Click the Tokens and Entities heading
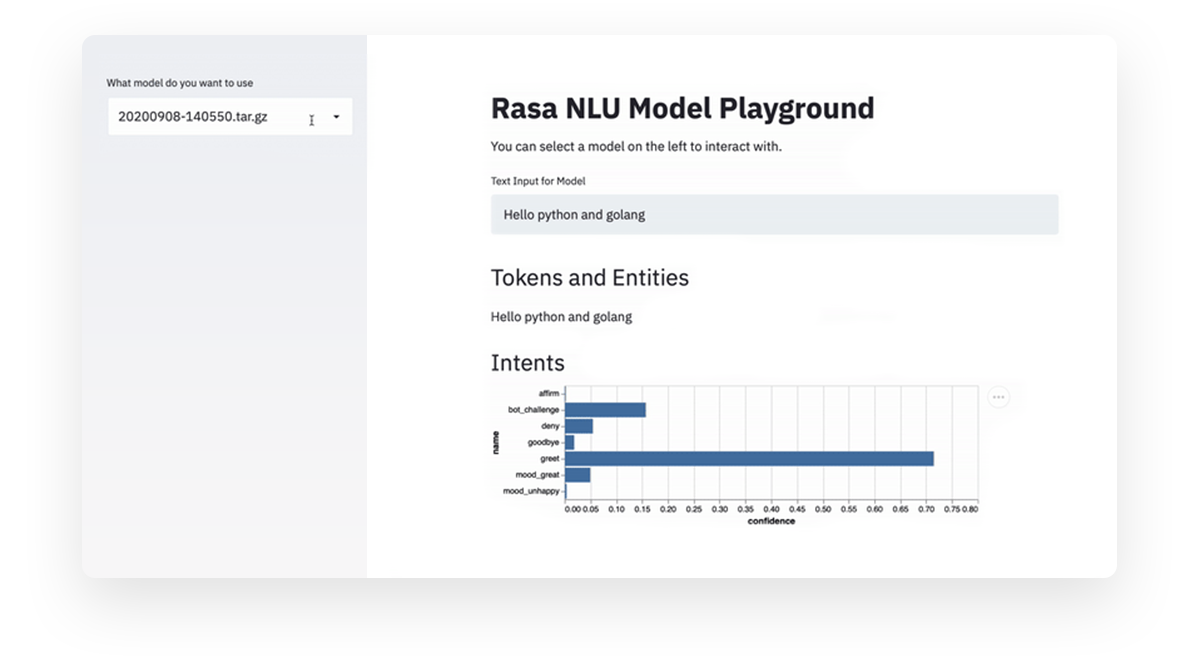The image size is (1200, 660). click(x=590, y=277)
